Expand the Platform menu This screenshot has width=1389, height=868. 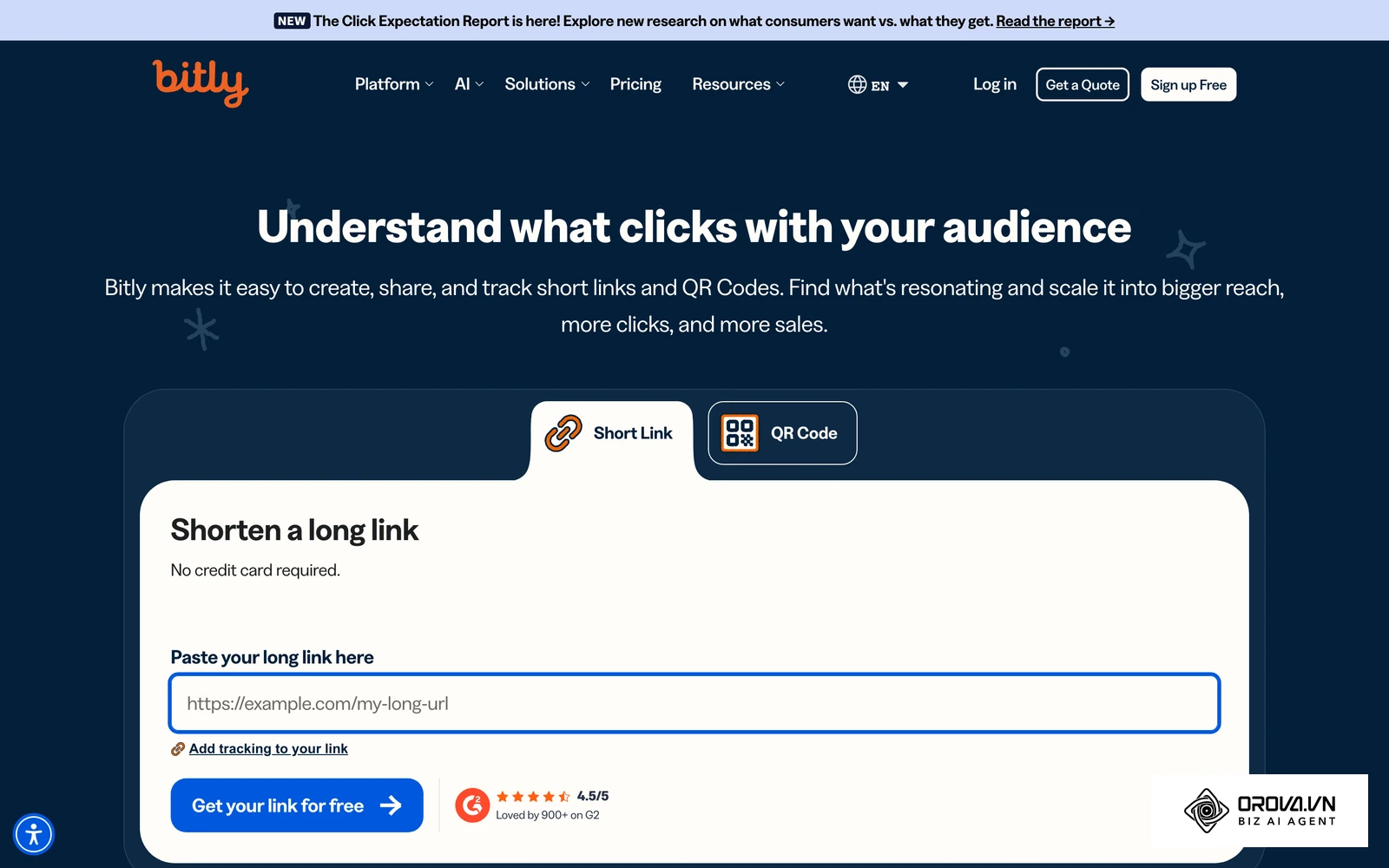point(394,84)
